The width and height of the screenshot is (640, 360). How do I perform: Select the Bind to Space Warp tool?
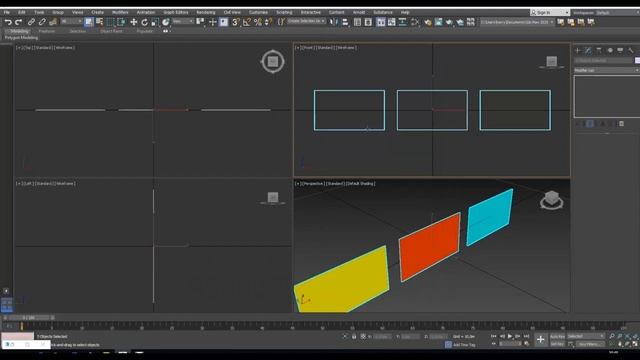point(53,22)
